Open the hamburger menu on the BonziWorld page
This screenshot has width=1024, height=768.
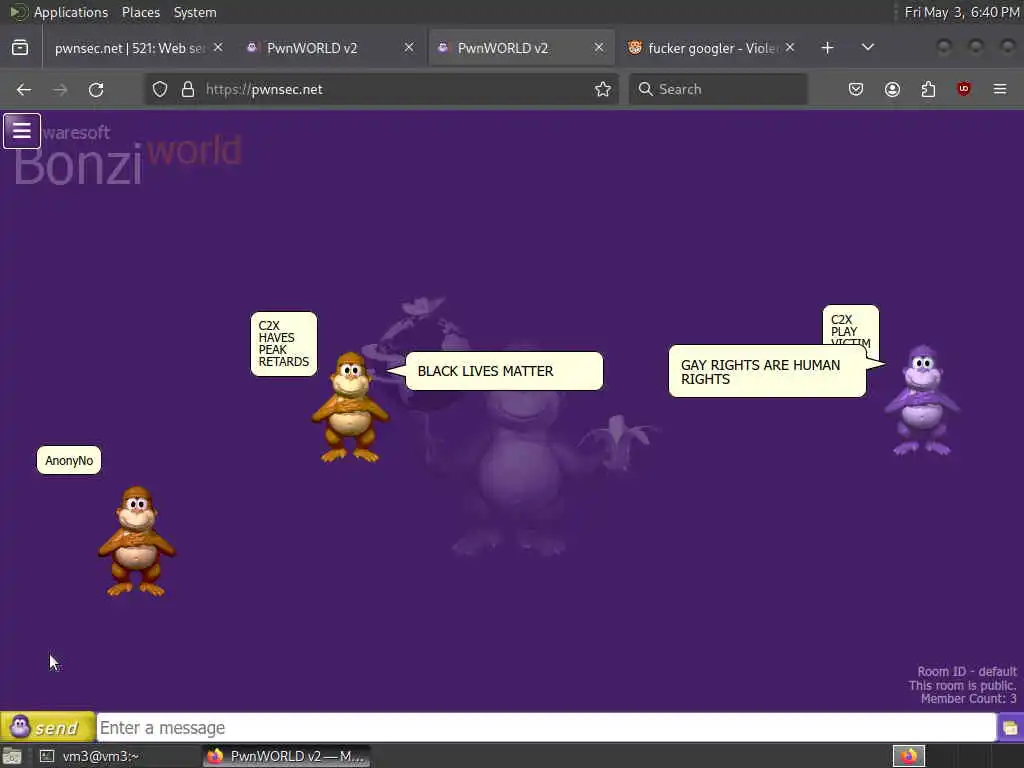tap(22, 131)
